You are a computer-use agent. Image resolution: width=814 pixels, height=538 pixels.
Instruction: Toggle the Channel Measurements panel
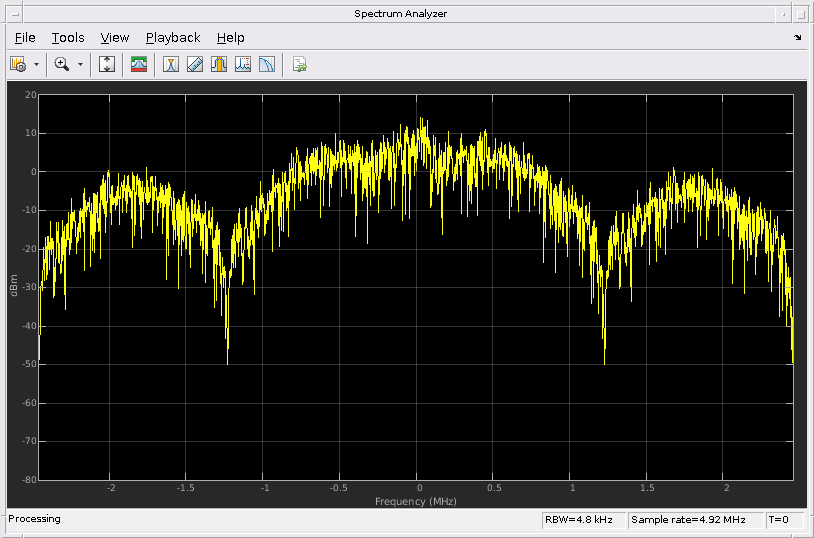(219, 64)
